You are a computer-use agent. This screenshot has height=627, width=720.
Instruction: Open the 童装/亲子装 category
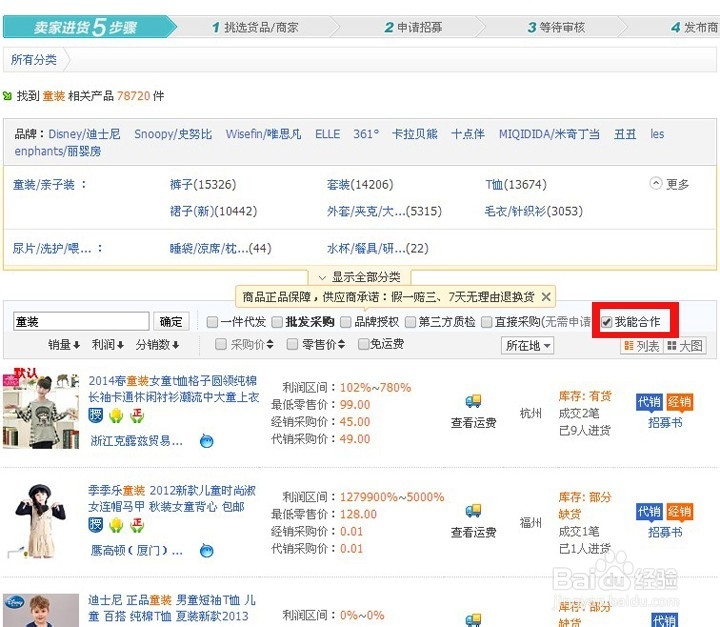click(44, 185)
